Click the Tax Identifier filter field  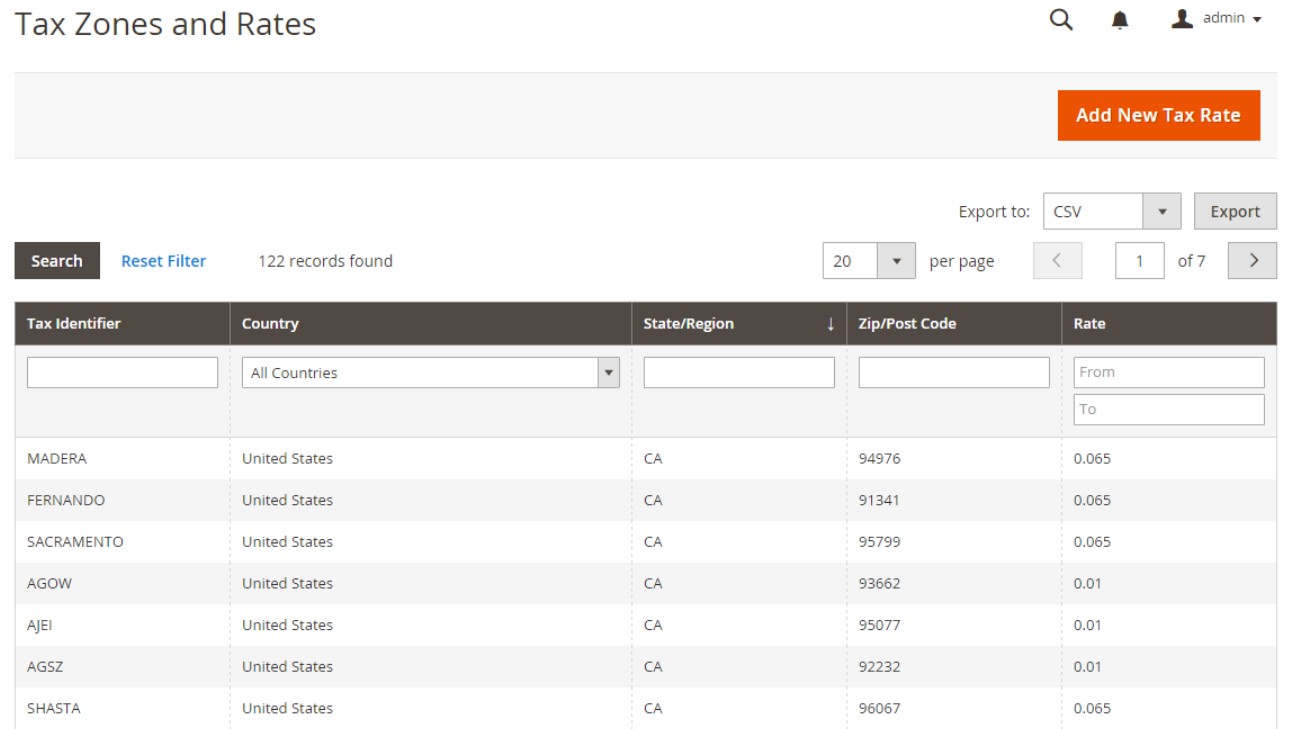(122, 373)
